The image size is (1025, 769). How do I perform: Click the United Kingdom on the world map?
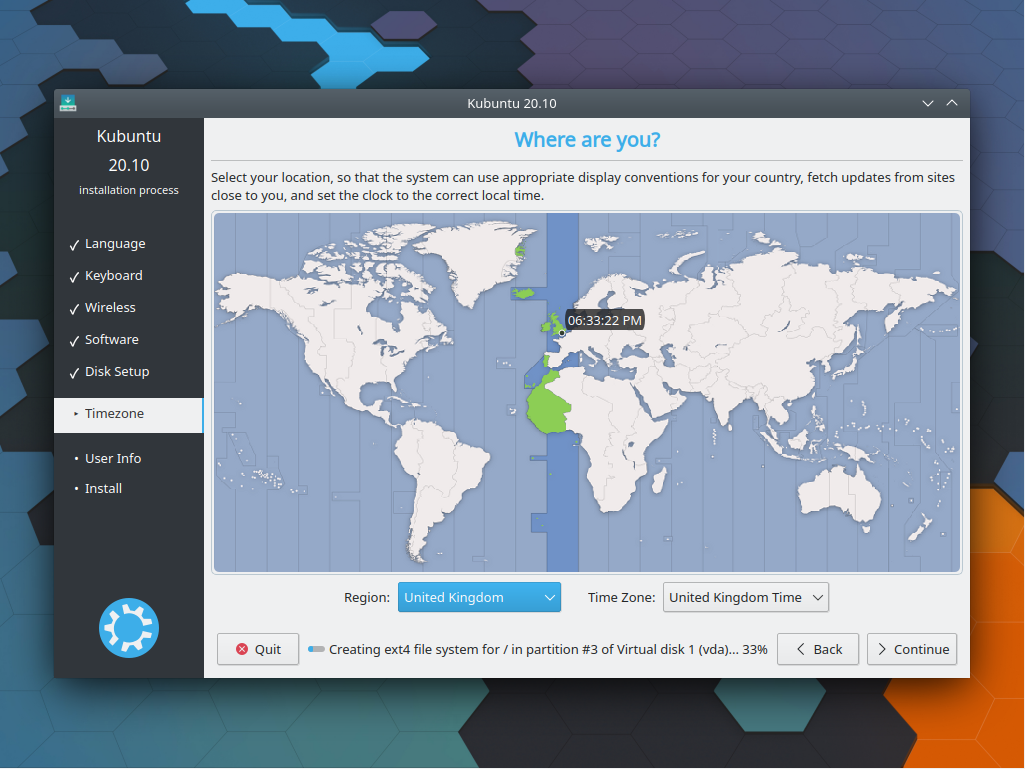(x=554, y=325)
